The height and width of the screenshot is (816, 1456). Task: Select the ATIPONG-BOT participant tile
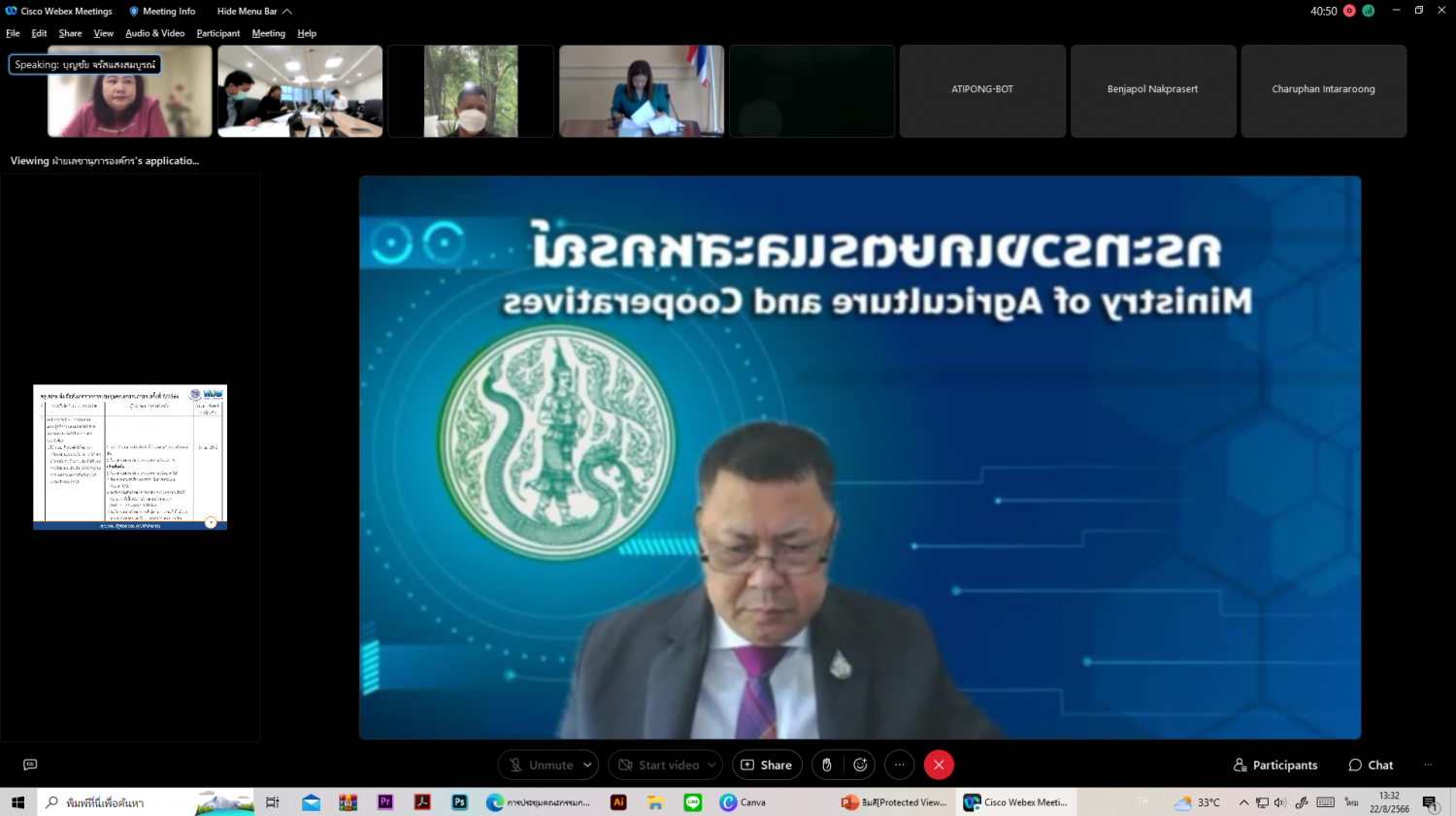point(982,91)
